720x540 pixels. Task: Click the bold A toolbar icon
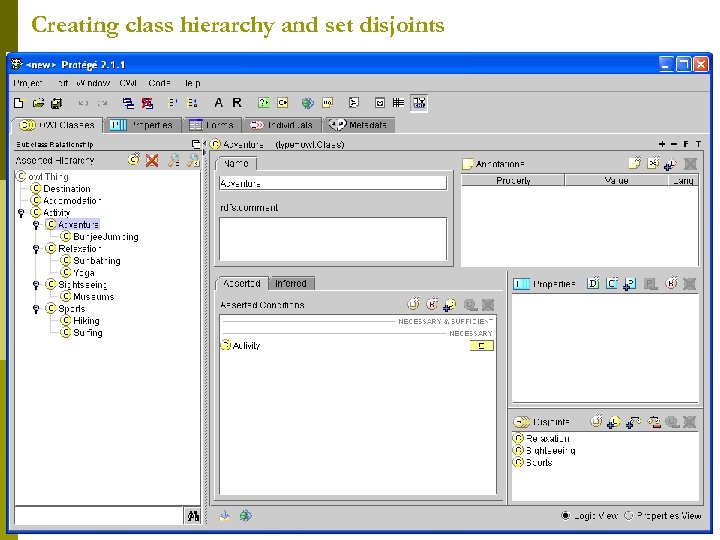click(x=219, y=103)
